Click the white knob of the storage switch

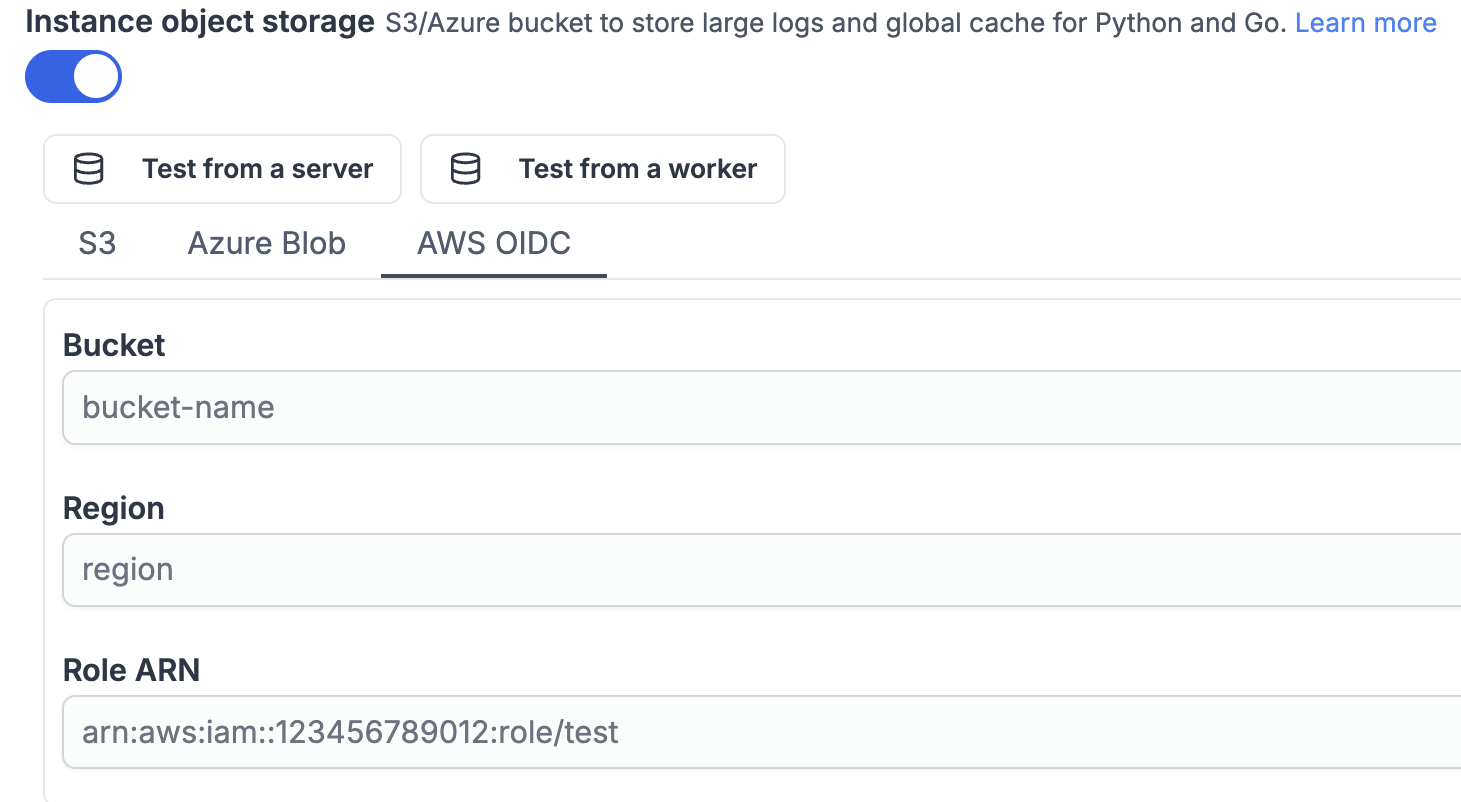[96, 77]
